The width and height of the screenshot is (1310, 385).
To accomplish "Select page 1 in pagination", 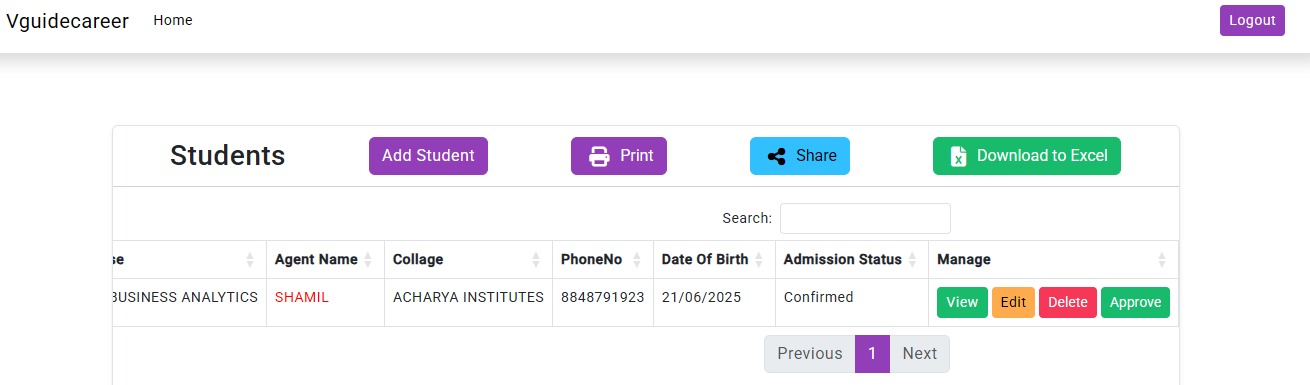I will coord(872,354).
